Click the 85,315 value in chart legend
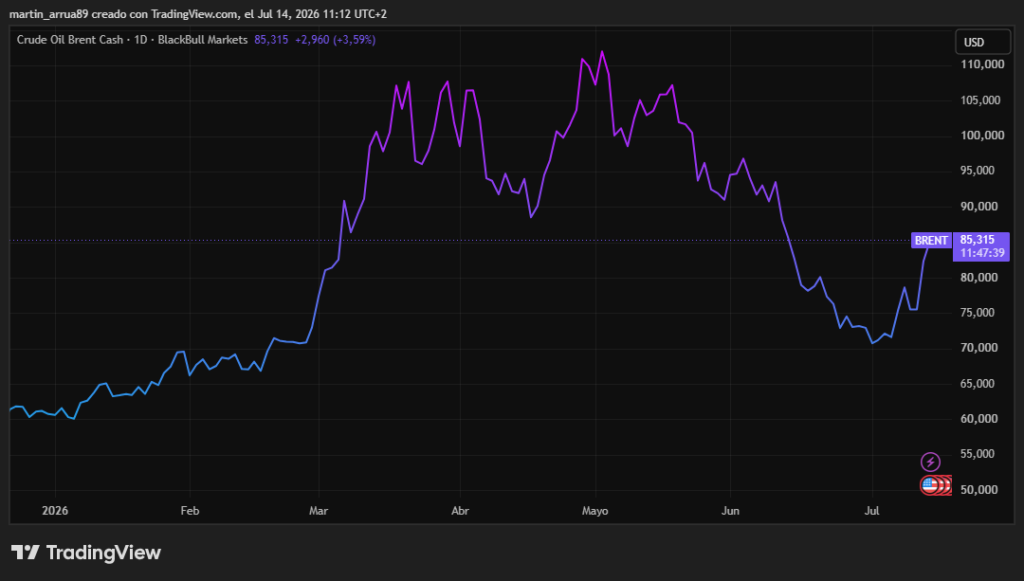 [271, 40]
